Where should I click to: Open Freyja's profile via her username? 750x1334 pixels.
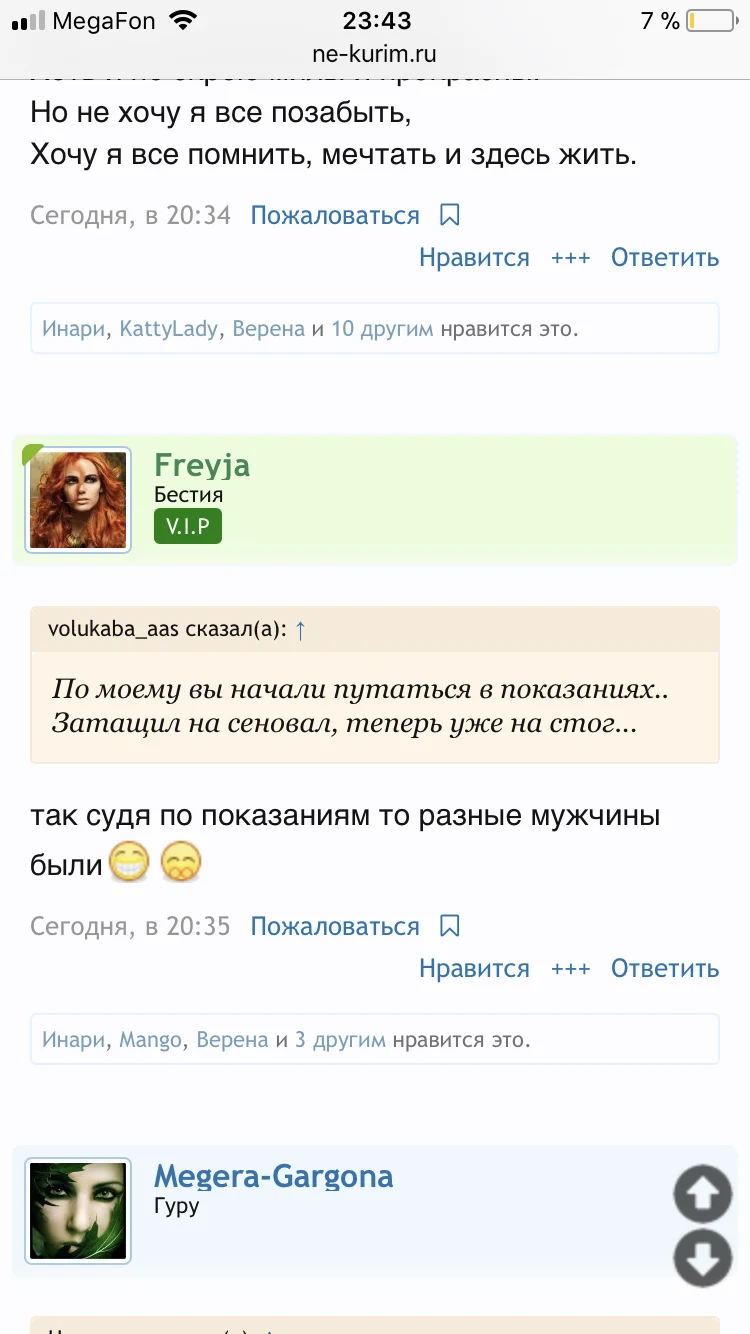[x=202, y=464]
